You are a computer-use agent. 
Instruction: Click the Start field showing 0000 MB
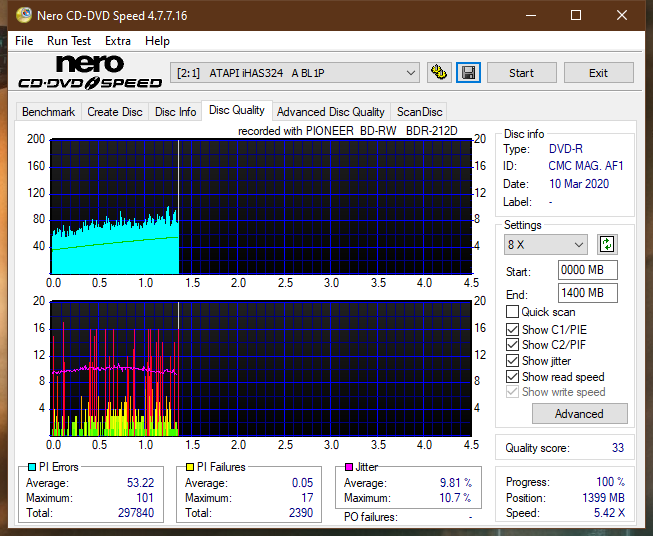point(587,270)
